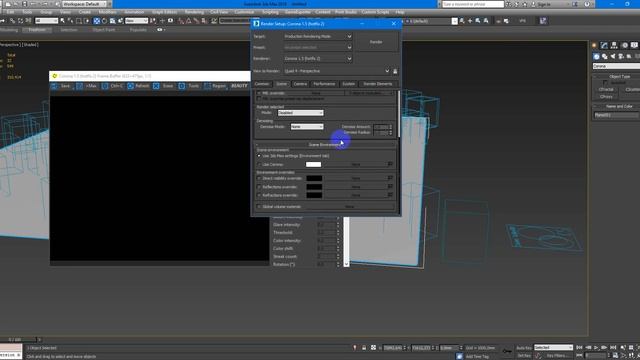Toggle the Mtl. override checkbox

pos(259,93)
